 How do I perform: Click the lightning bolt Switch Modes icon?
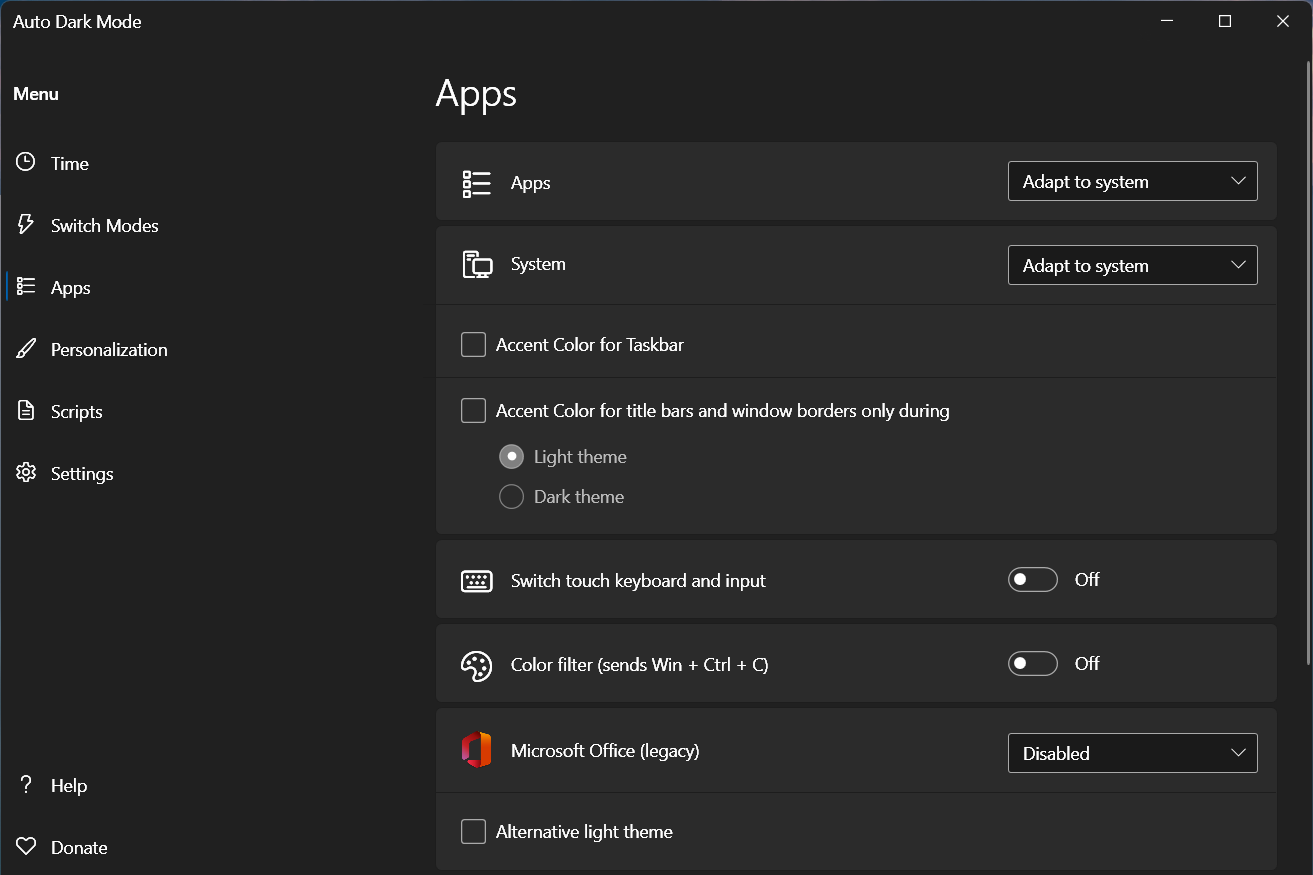pos(26,224)
